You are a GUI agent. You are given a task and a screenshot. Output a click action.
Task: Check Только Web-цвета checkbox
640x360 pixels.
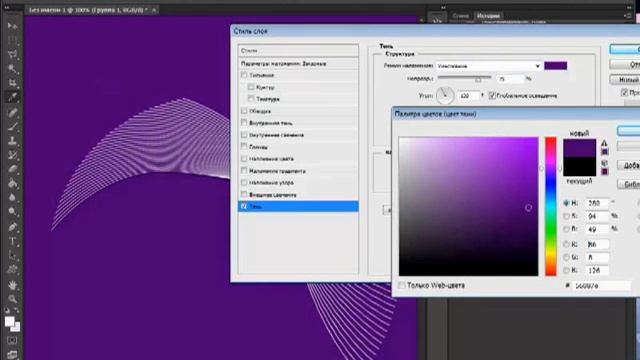coord(402,285)
